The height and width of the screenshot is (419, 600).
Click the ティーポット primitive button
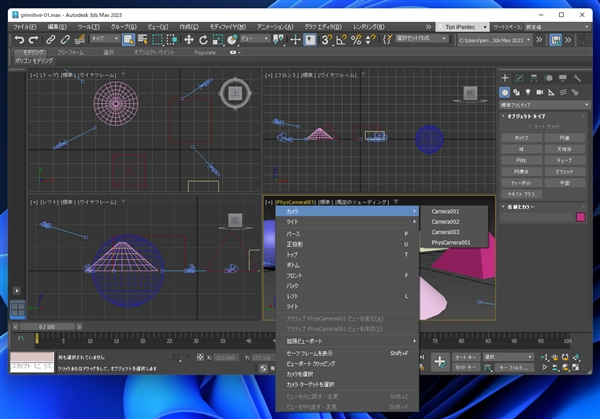click(x=521, y=183)
